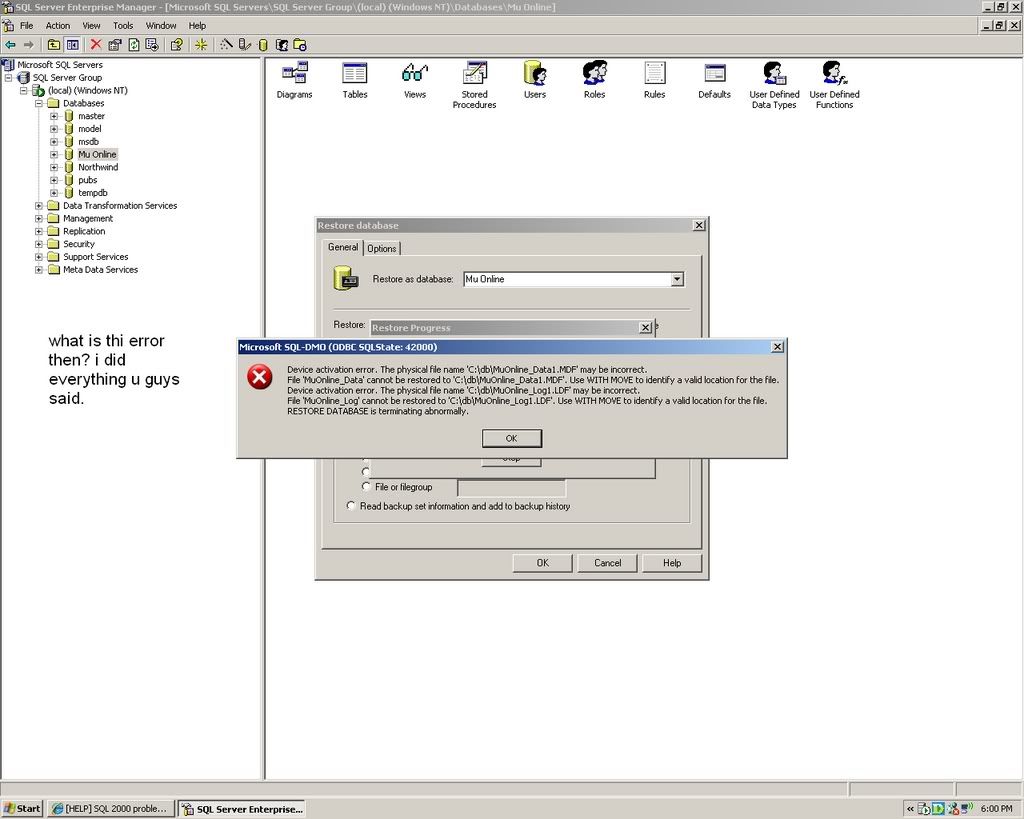Expand the Northwind database node
Image resolution: width=1024 pixels, height=819 pixels.
(x=54, y=167)
